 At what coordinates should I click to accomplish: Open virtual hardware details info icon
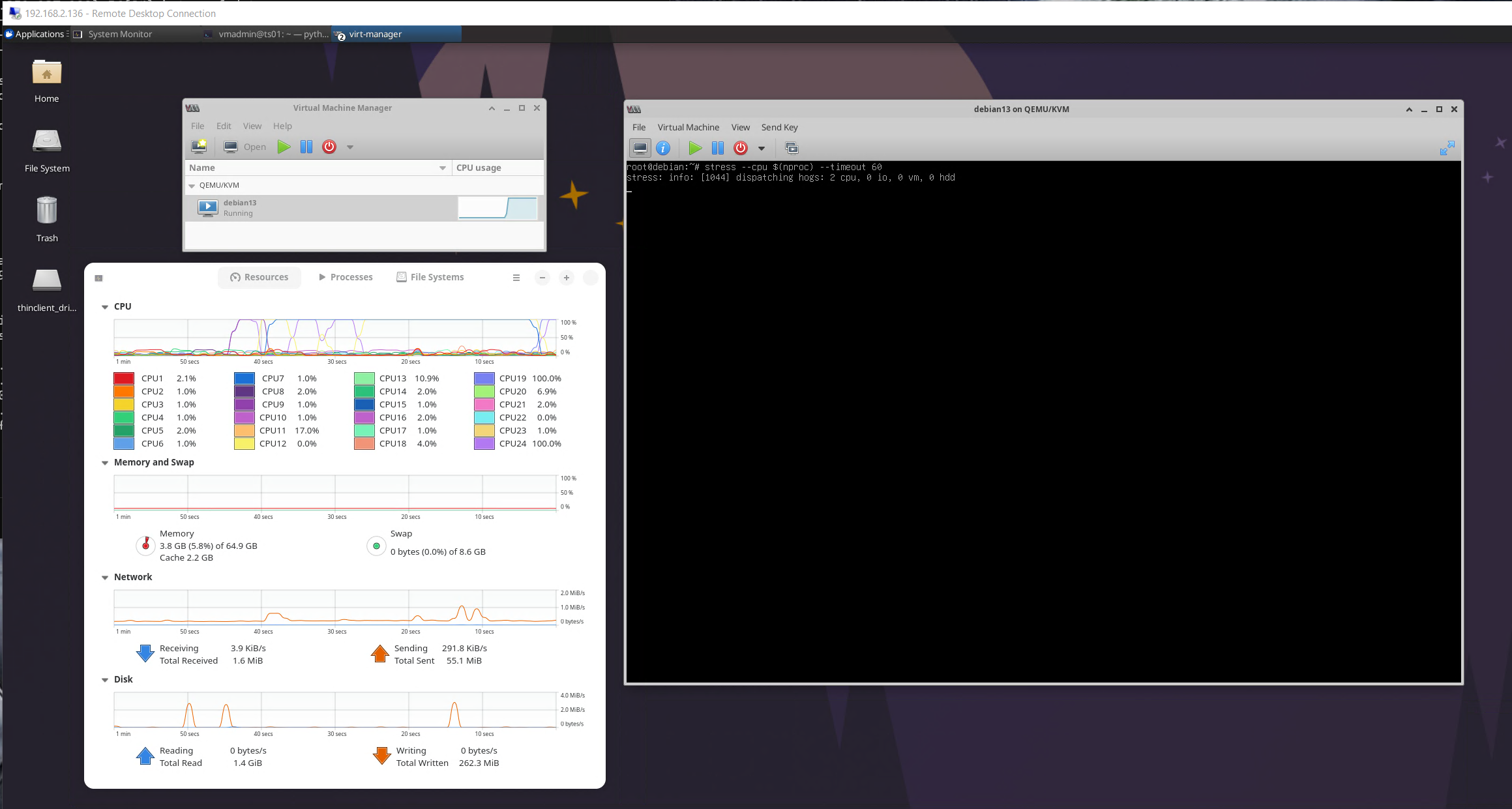[663, 148]
